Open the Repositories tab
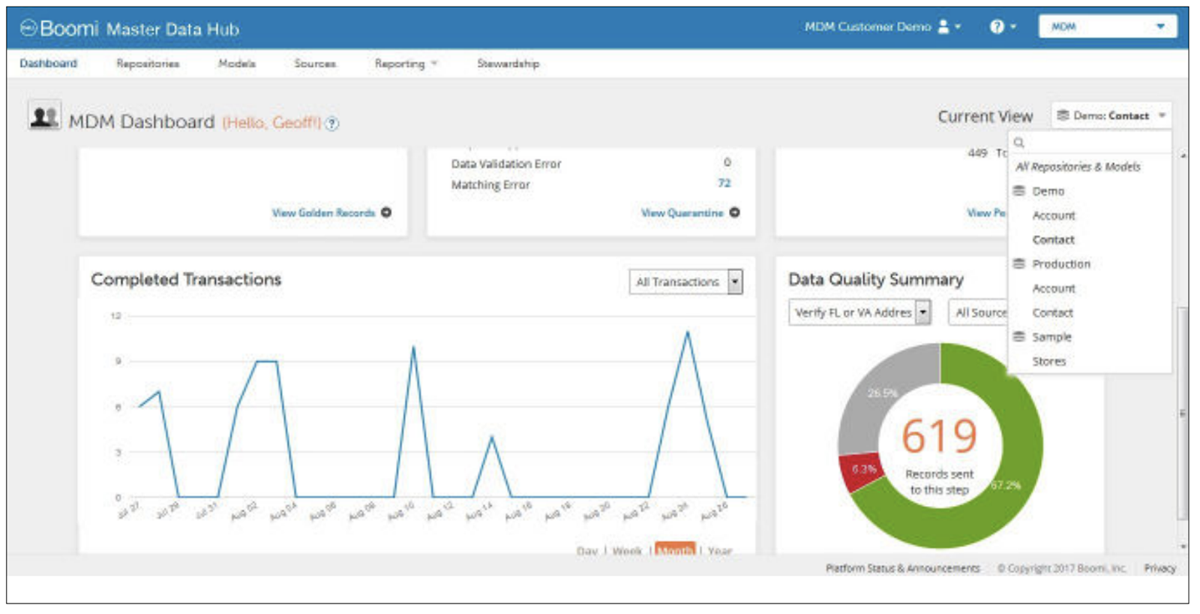This screenshot has width=1200, height=614. (x=148, y=64)
